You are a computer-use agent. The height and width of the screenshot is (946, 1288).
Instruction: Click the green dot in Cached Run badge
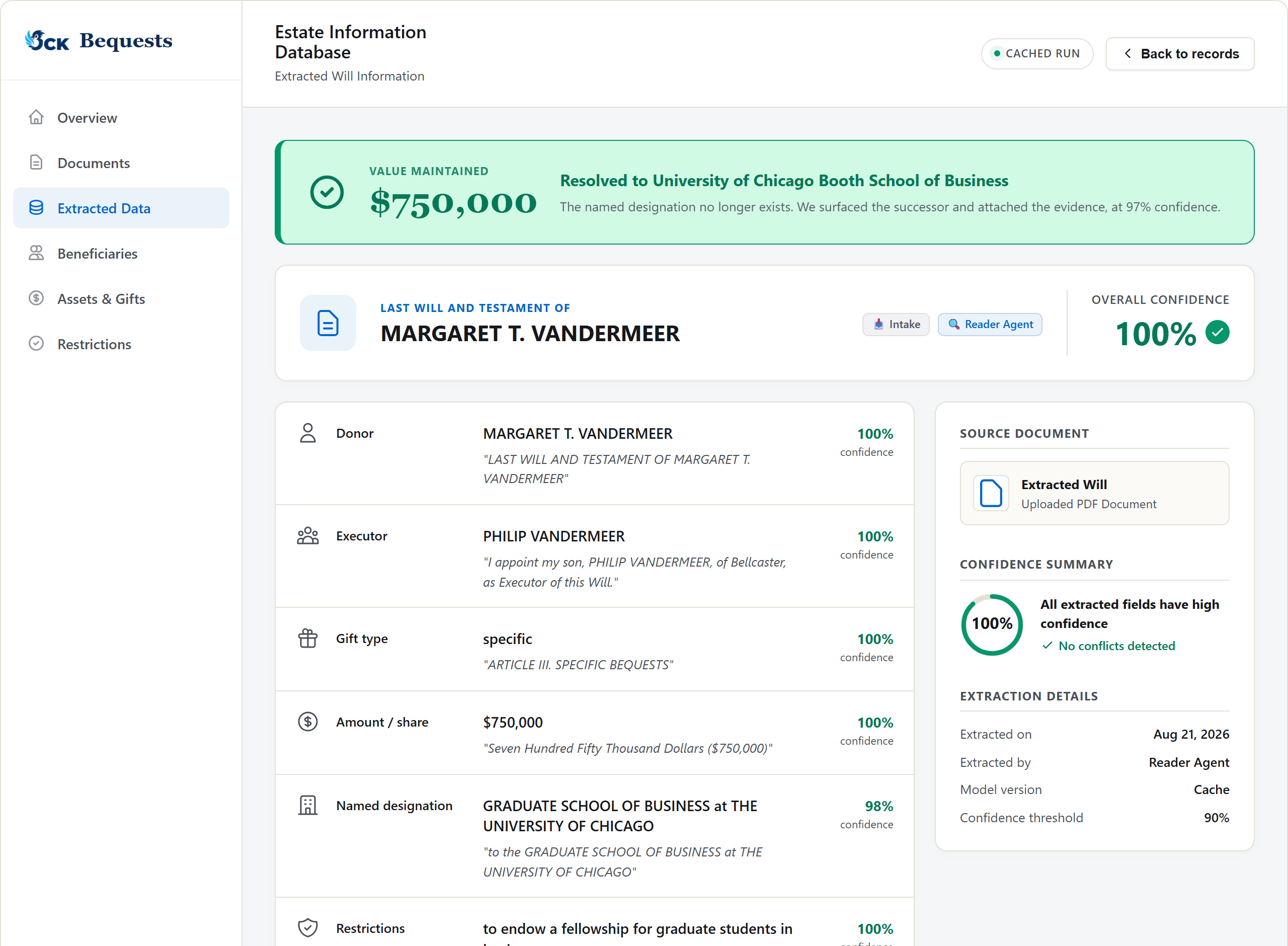[997, 54]
